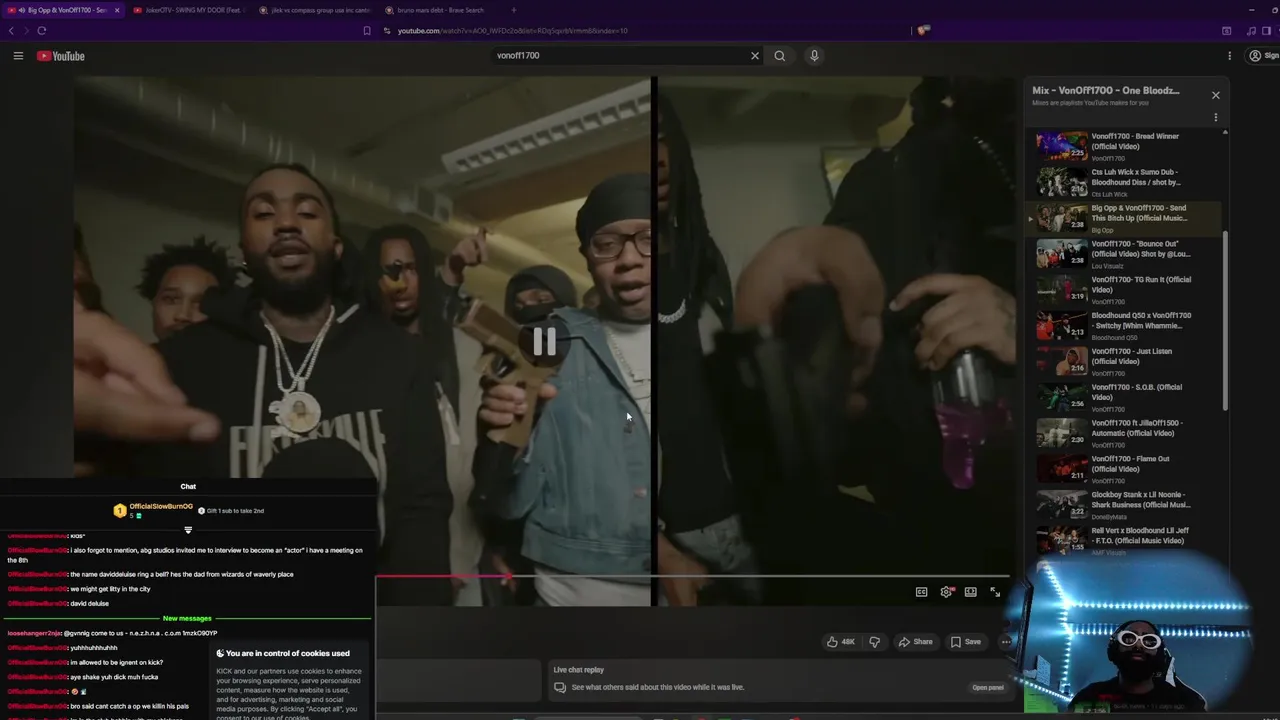Share the video

(915, 642)
